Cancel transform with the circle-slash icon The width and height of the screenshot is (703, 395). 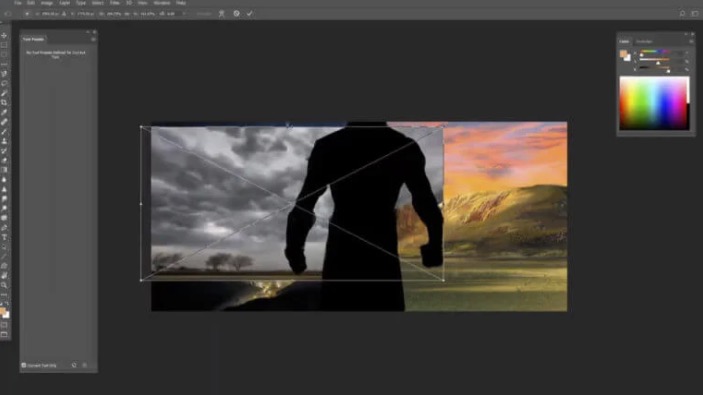236,13
